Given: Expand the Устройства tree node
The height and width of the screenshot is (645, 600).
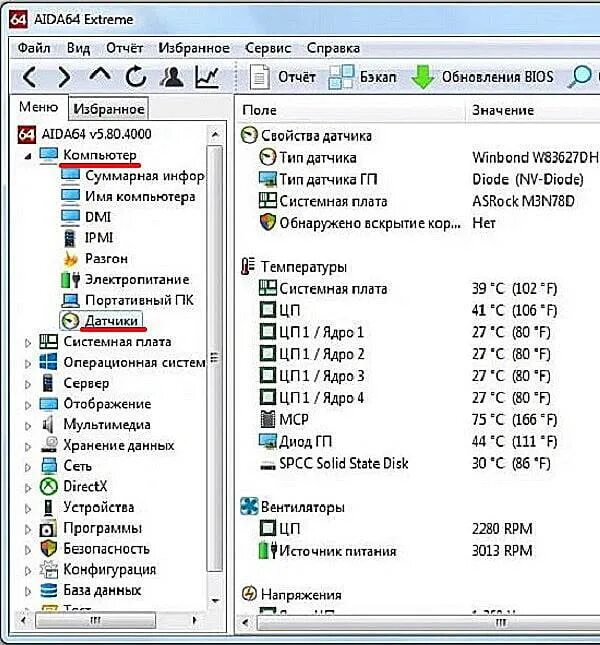Looking at the screenshot, I should 28,509.
